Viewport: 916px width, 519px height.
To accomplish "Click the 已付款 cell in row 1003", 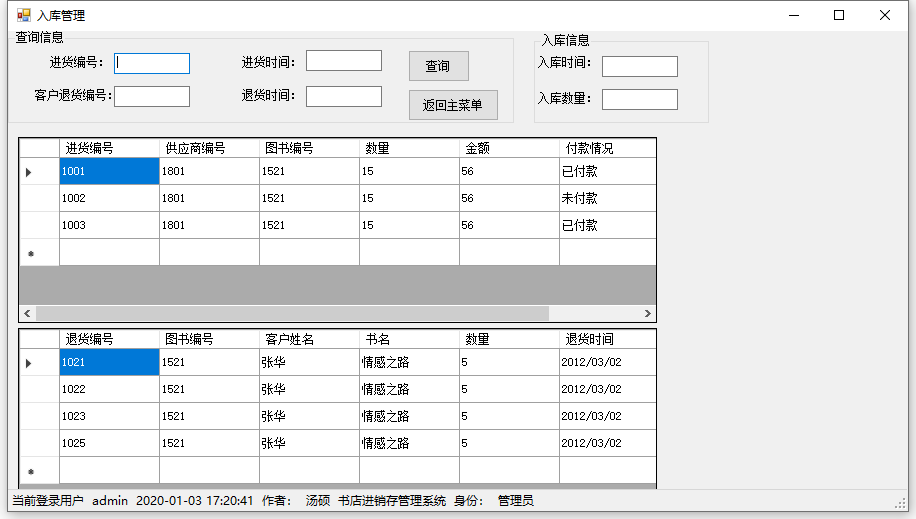I will point(608,225).
